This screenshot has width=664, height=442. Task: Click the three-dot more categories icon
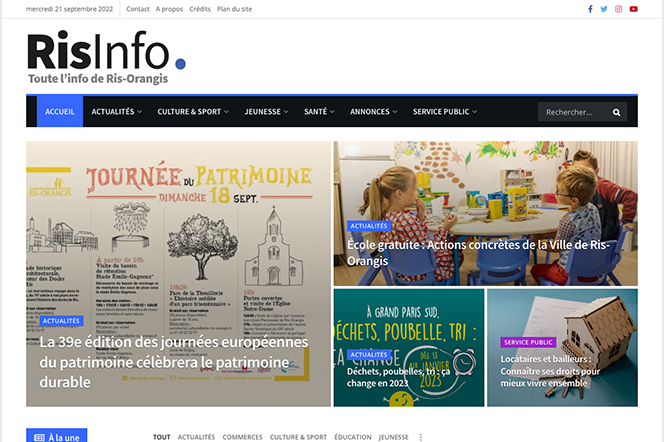pyautogui.click(x=421, y=437)
